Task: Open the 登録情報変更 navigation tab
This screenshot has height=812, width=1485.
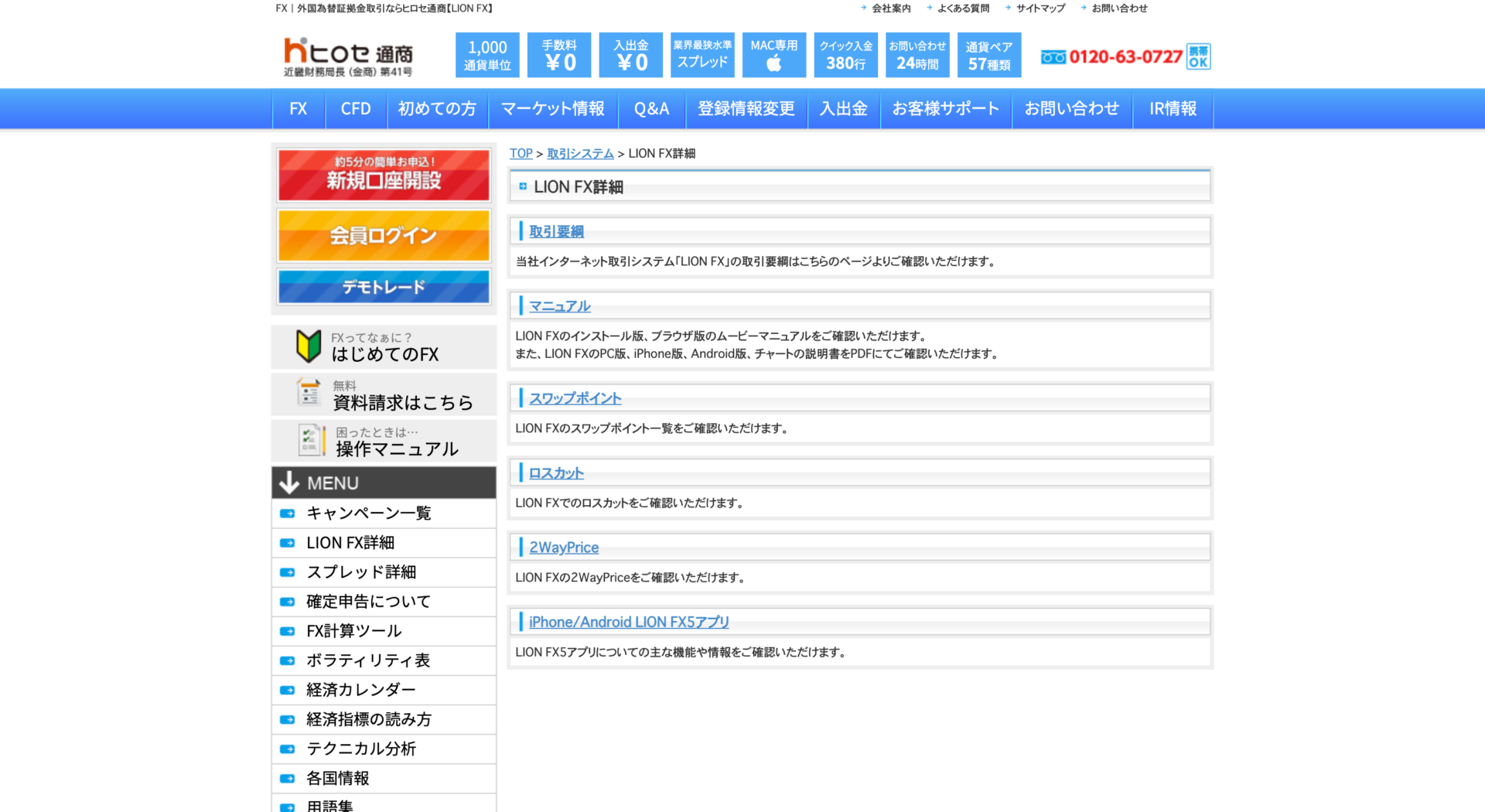Action: coord(746,109)
